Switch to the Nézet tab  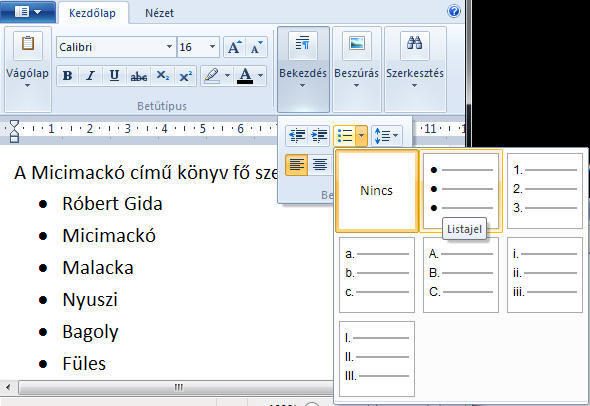pyautogui.click(x=160, y=13)
